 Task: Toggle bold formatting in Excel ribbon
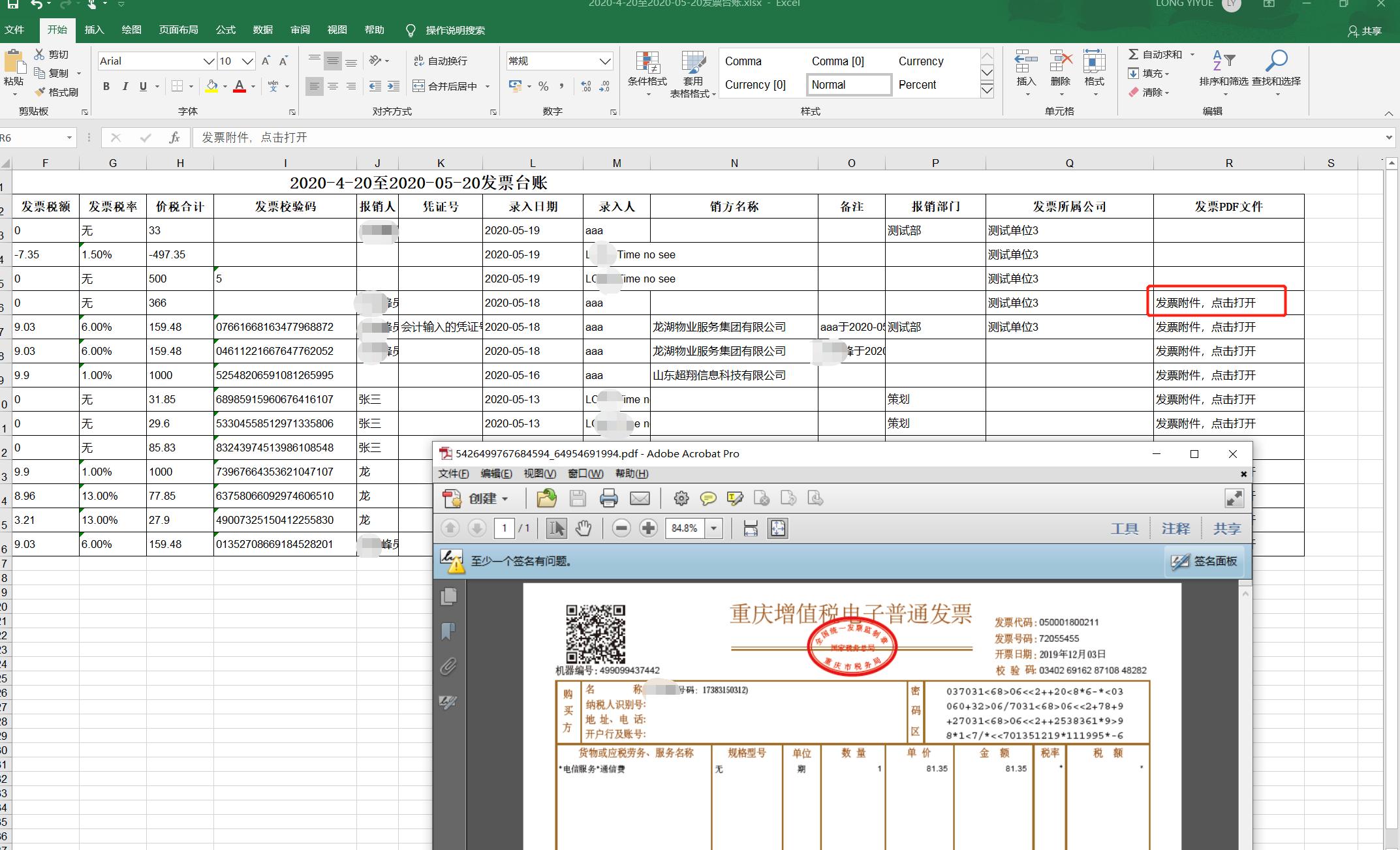(106, 86)
